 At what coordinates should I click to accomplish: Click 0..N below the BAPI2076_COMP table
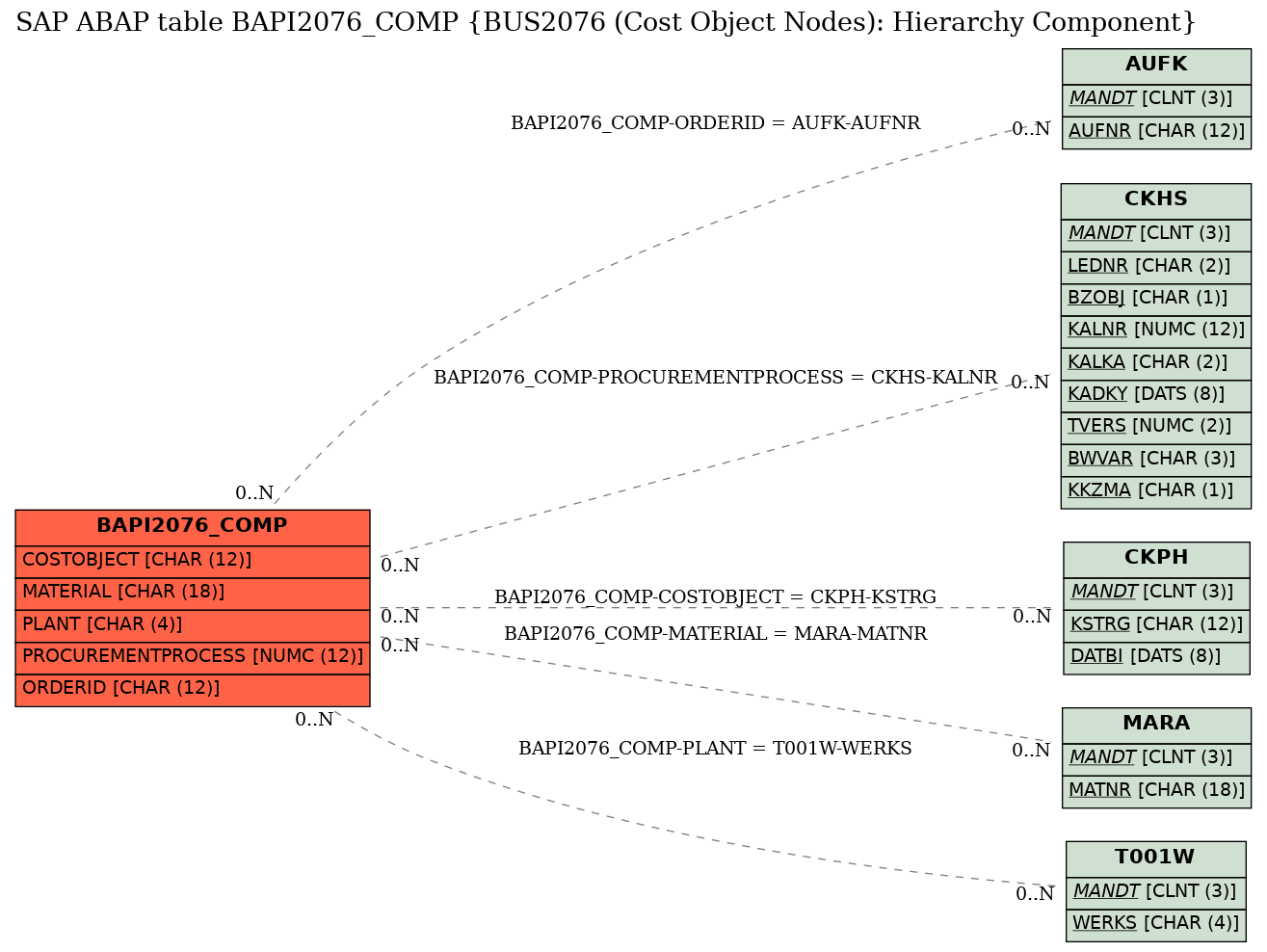click(x=314, y=720)
